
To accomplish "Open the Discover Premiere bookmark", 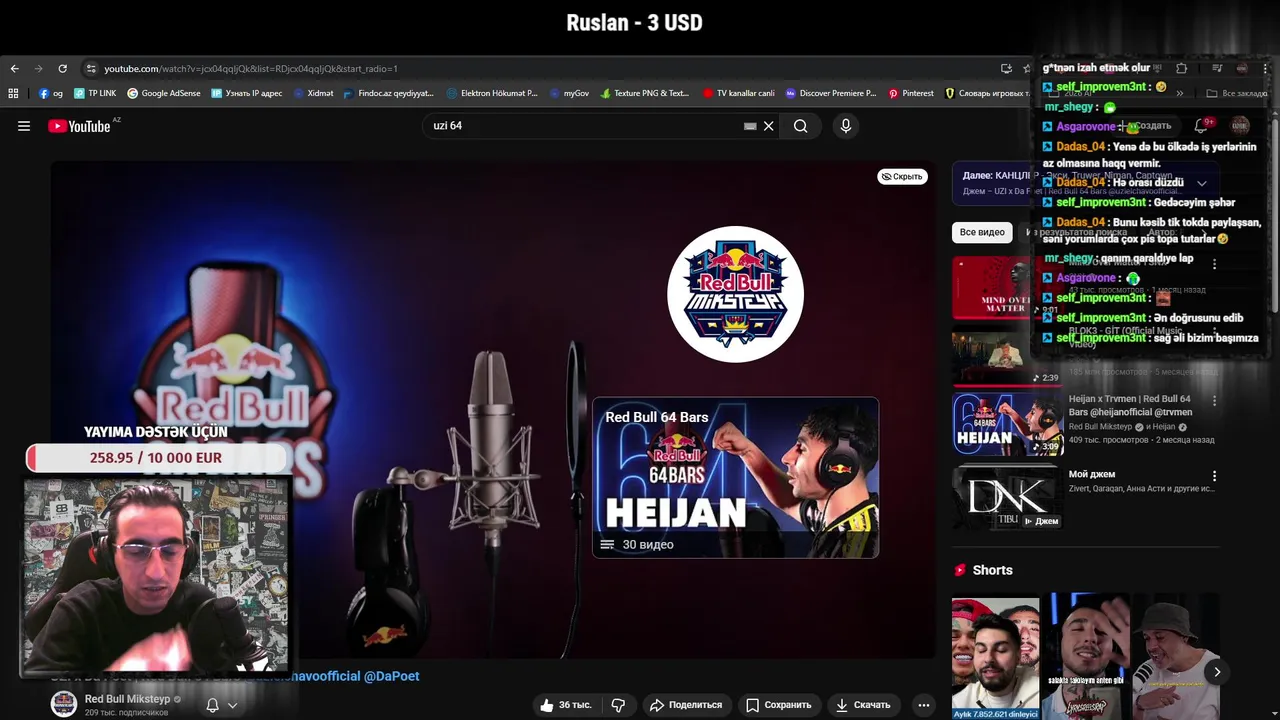I will tap(831, 93).
